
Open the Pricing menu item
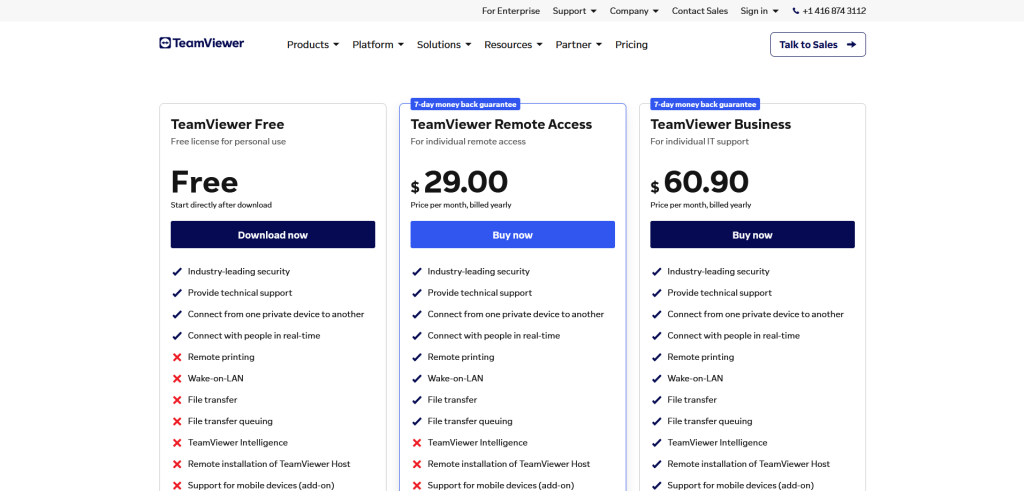pos(632,45)
